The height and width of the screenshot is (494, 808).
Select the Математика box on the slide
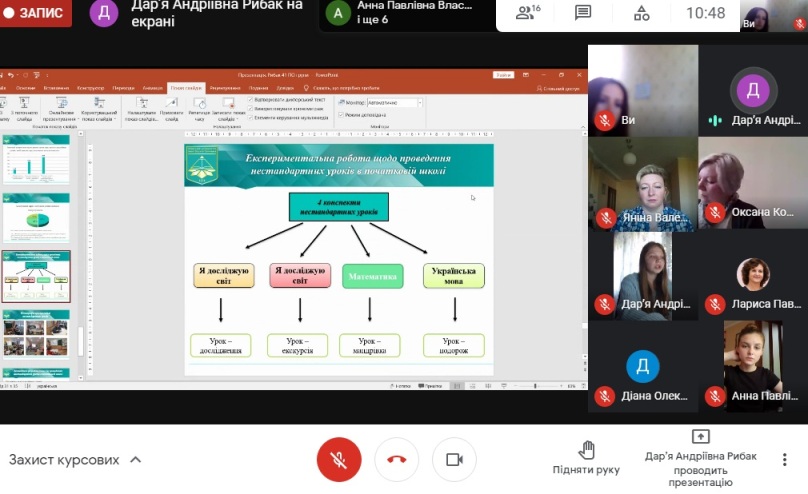[x=373, y=276]
